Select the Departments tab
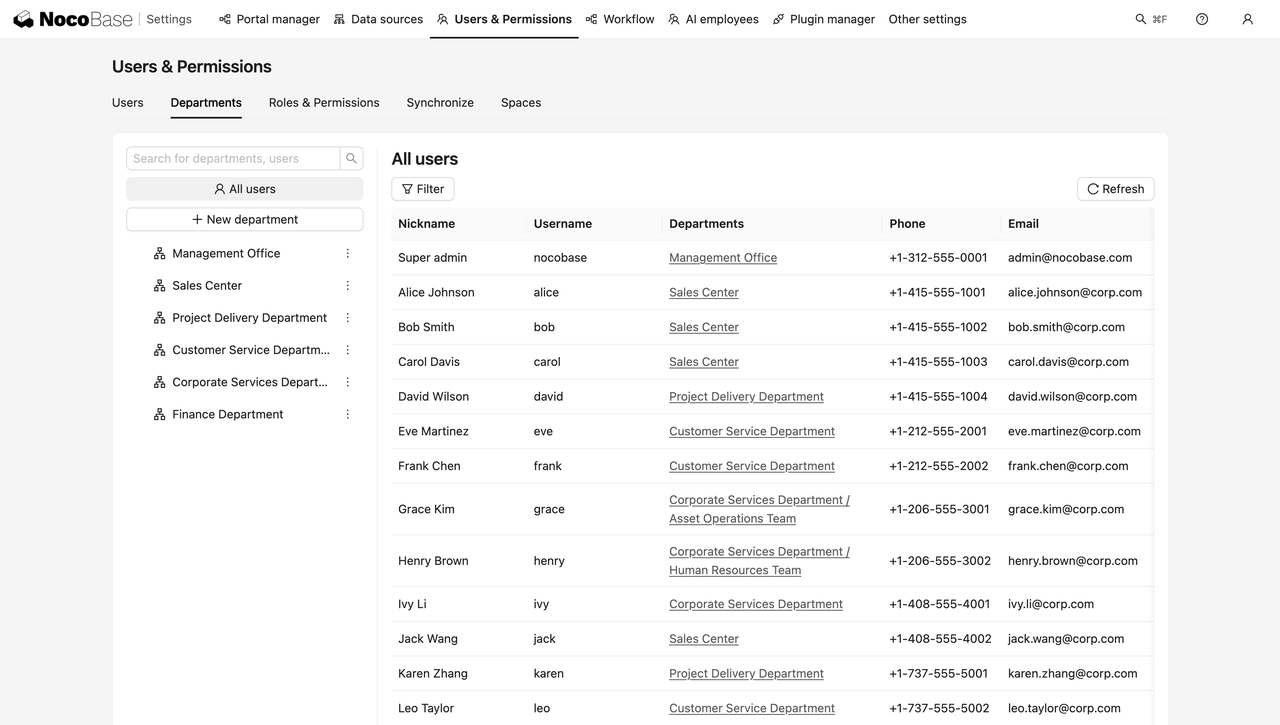1280x725 pixels. pos(206,102)
